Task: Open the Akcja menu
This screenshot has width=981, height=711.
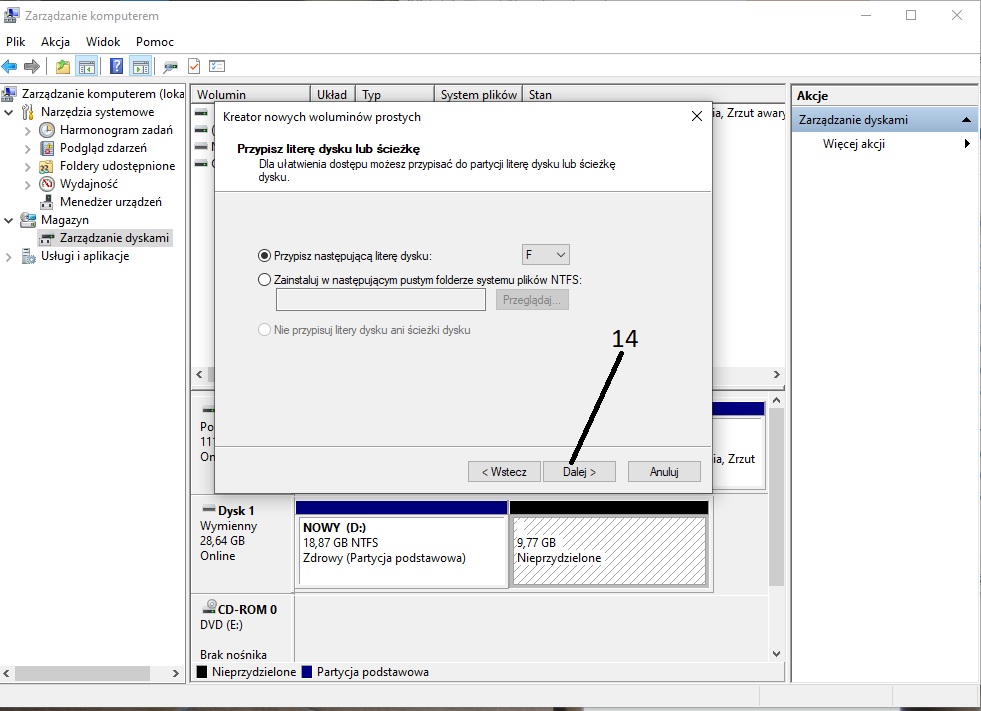Action: coord(55,42)
